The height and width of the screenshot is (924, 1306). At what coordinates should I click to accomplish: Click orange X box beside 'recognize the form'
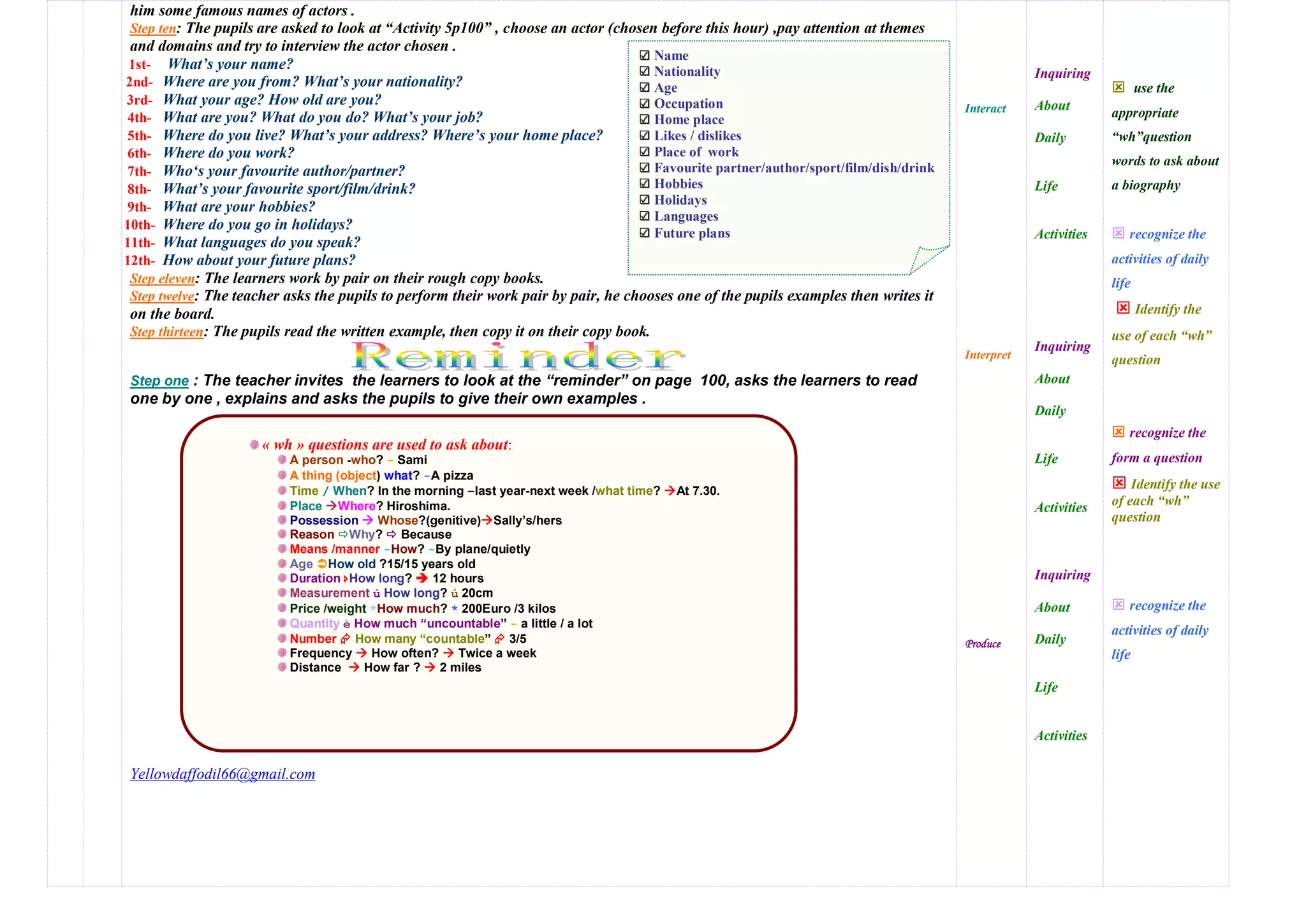pos(1119,432)
